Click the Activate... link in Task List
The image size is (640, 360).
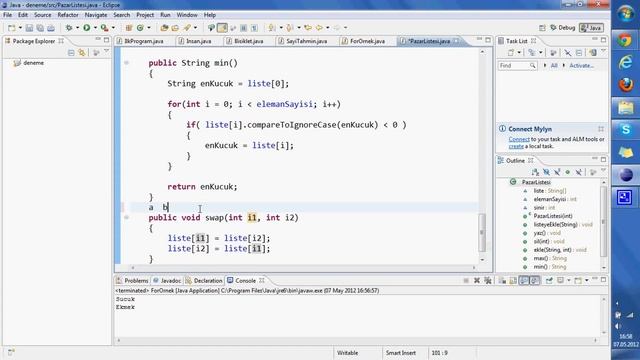point(582,65)
